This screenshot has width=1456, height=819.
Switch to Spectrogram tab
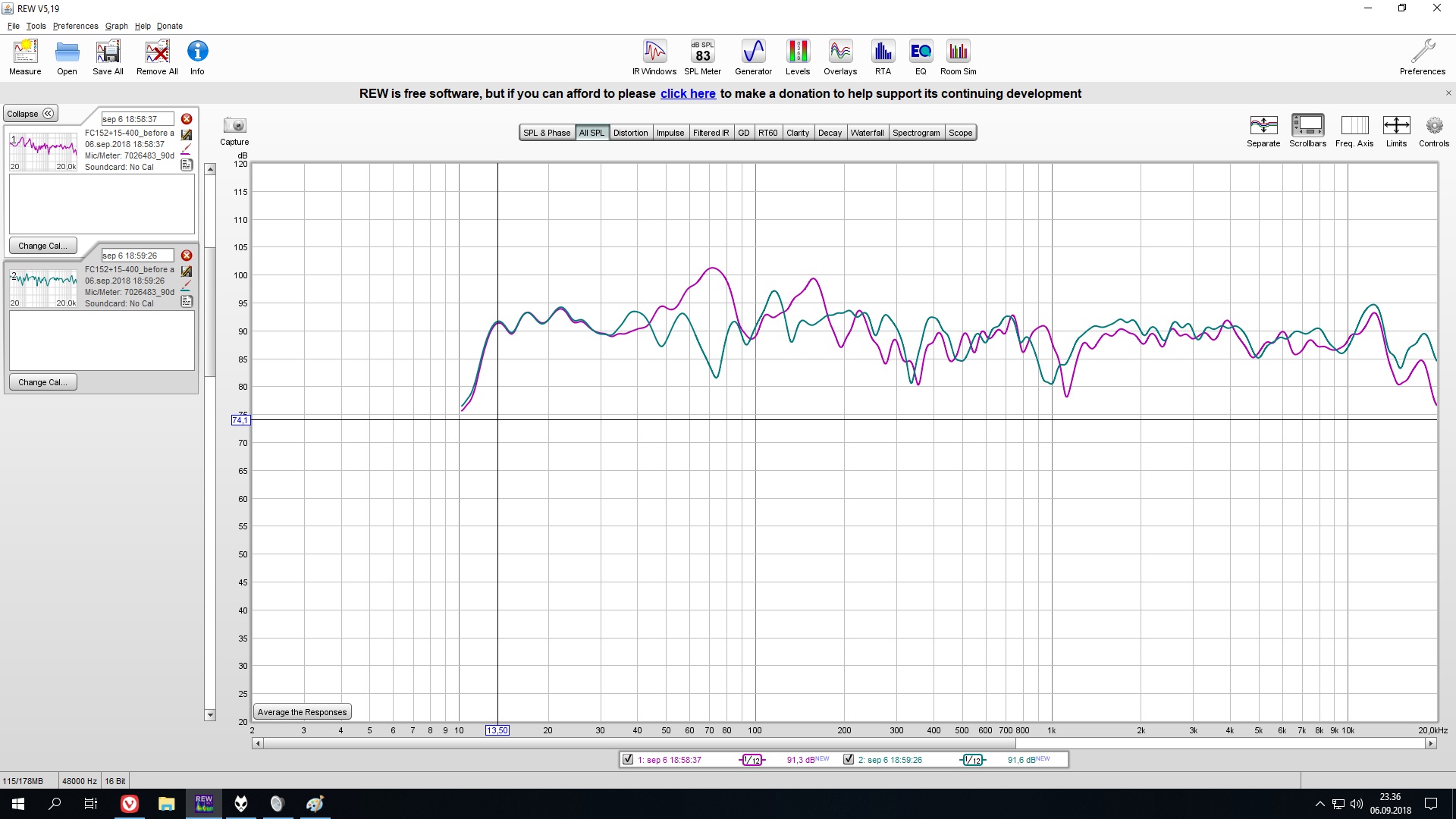pyautogui.click(x=916, y=133)
